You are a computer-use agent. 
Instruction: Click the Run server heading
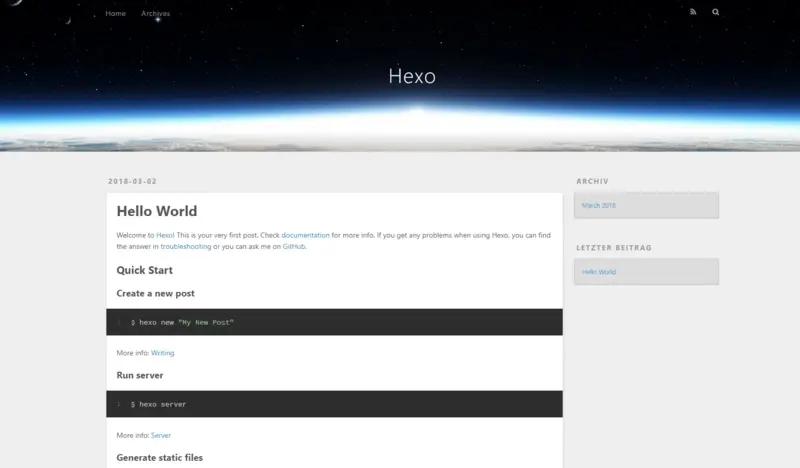coord(140,375)
